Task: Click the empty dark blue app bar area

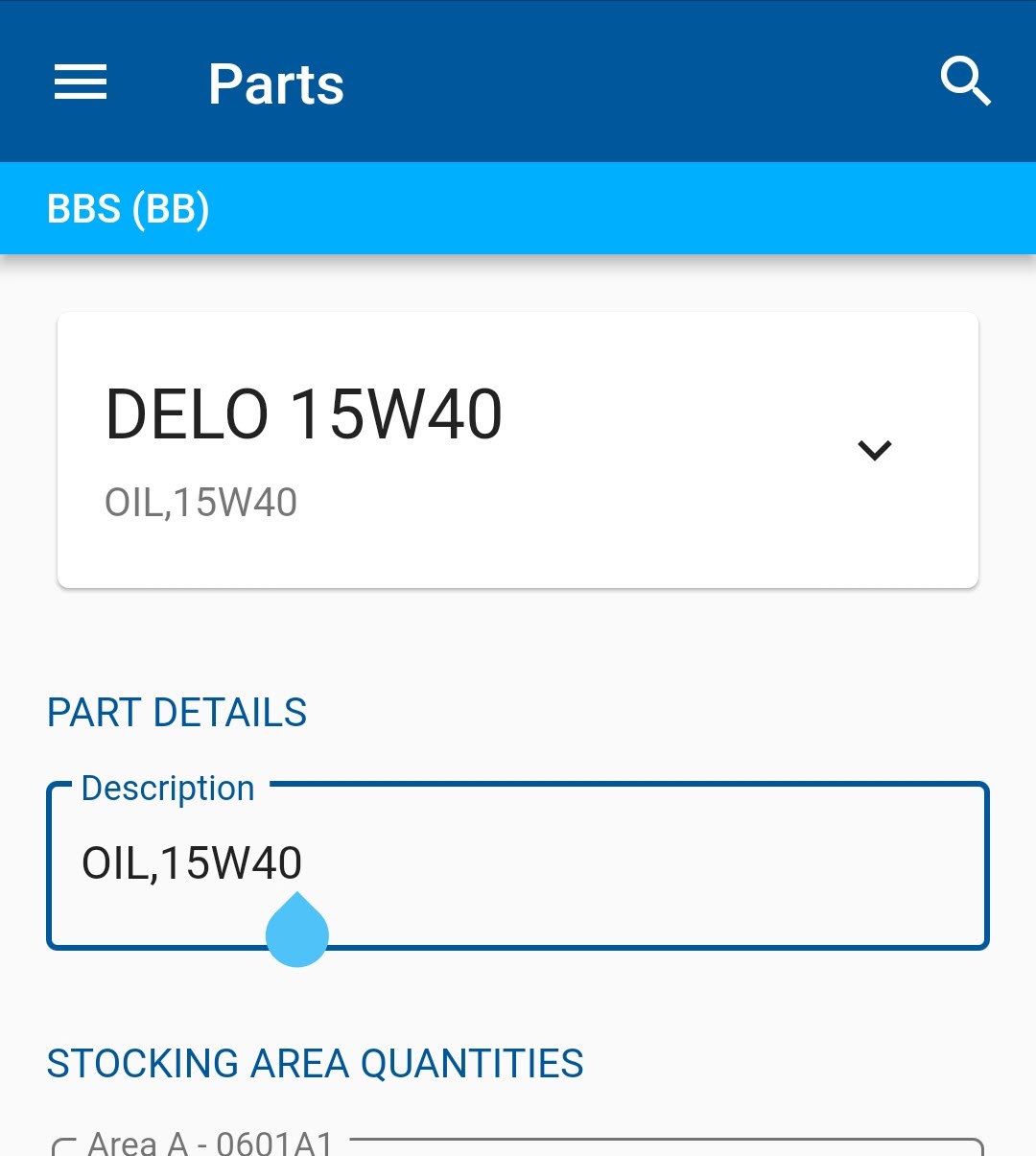Action: point(633,83)
